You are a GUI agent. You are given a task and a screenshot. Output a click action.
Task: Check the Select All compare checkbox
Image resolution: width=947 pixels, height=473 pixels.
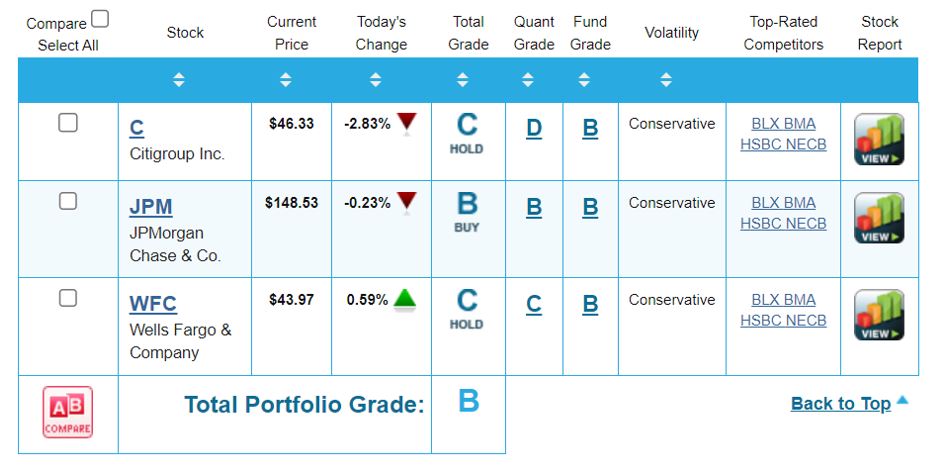point(100,19)
